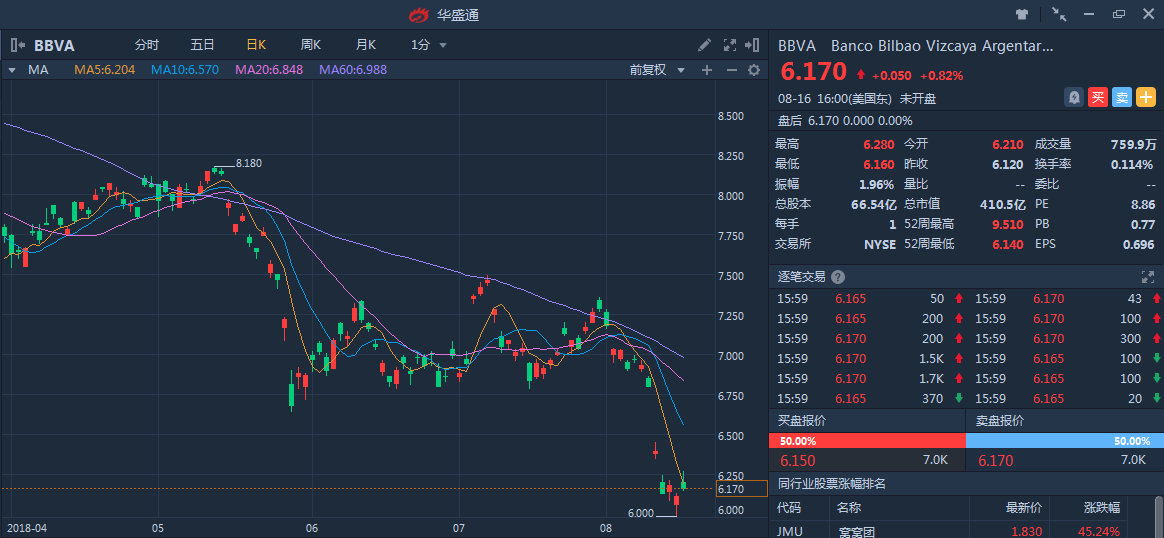1164x538 pixels.
Task: Zoom out chart with minus icon
Action: pyautogui.click(x=731, y=70)
